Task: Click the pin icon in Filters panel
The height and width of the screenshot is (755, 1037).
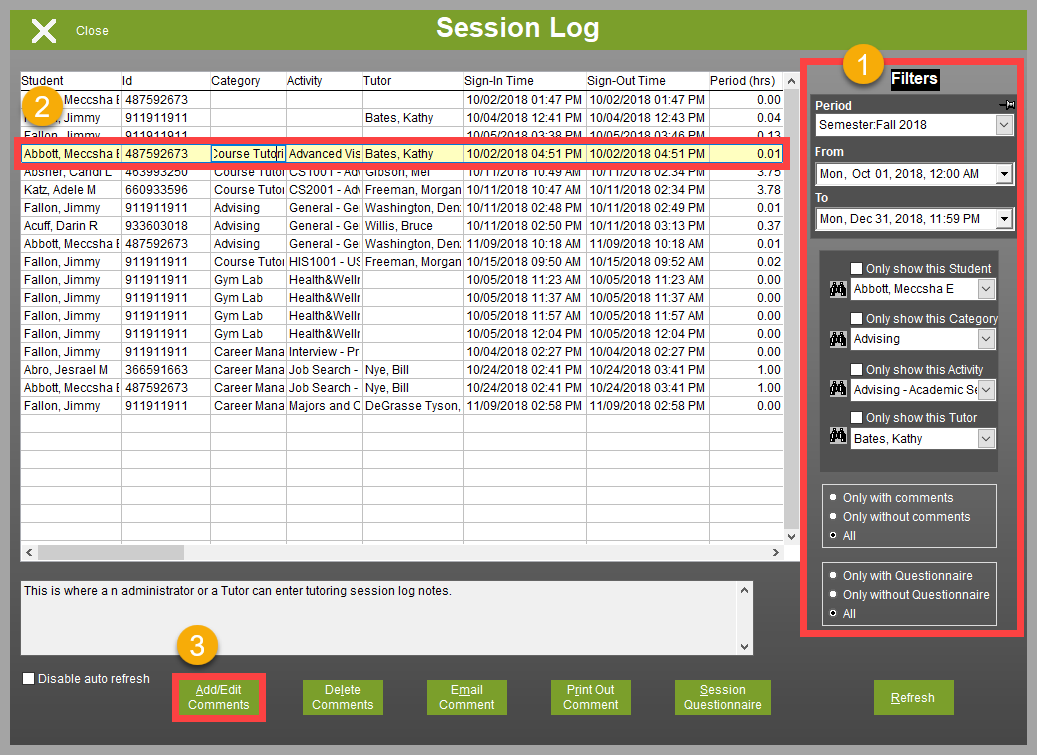Action: [1007, 104]
